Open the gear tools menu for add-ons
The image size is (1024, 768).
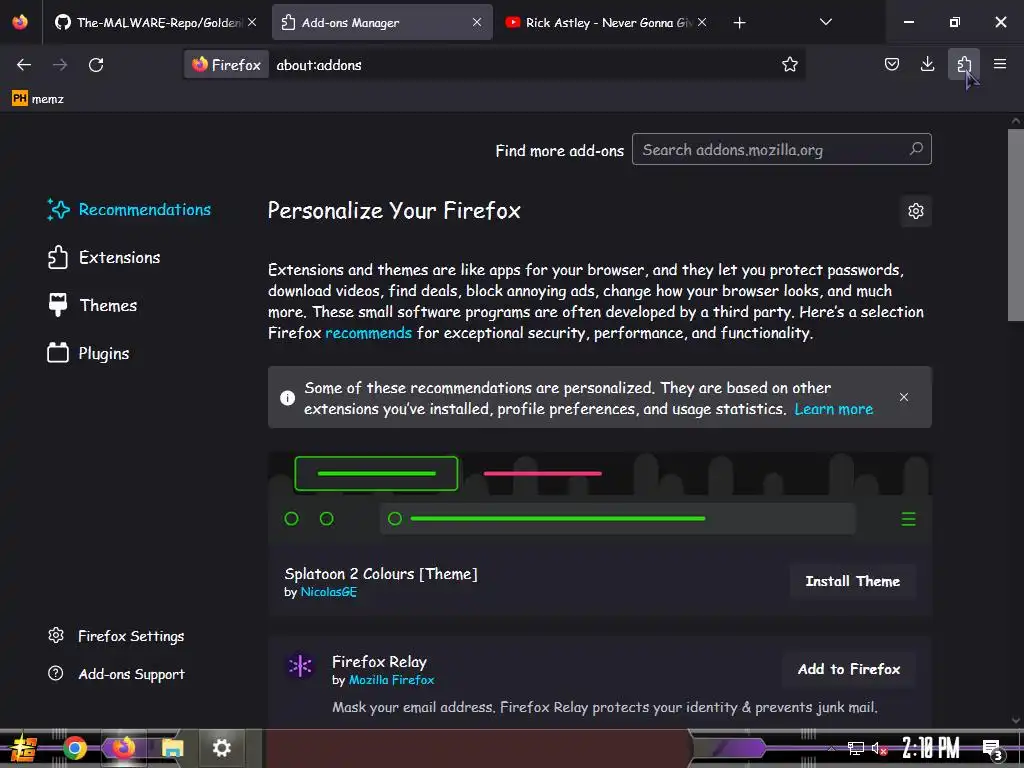pyautogui.click(x=916, y=211)
